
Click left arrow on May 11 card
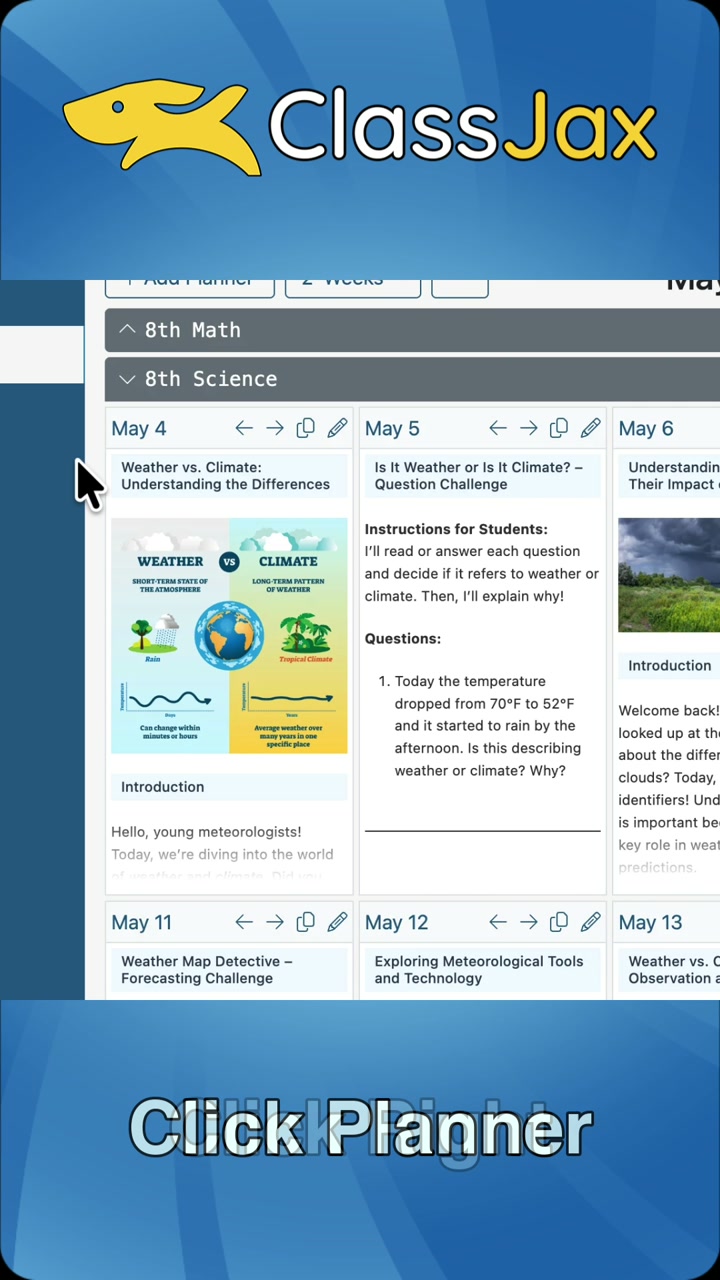[x=244, y=922]
